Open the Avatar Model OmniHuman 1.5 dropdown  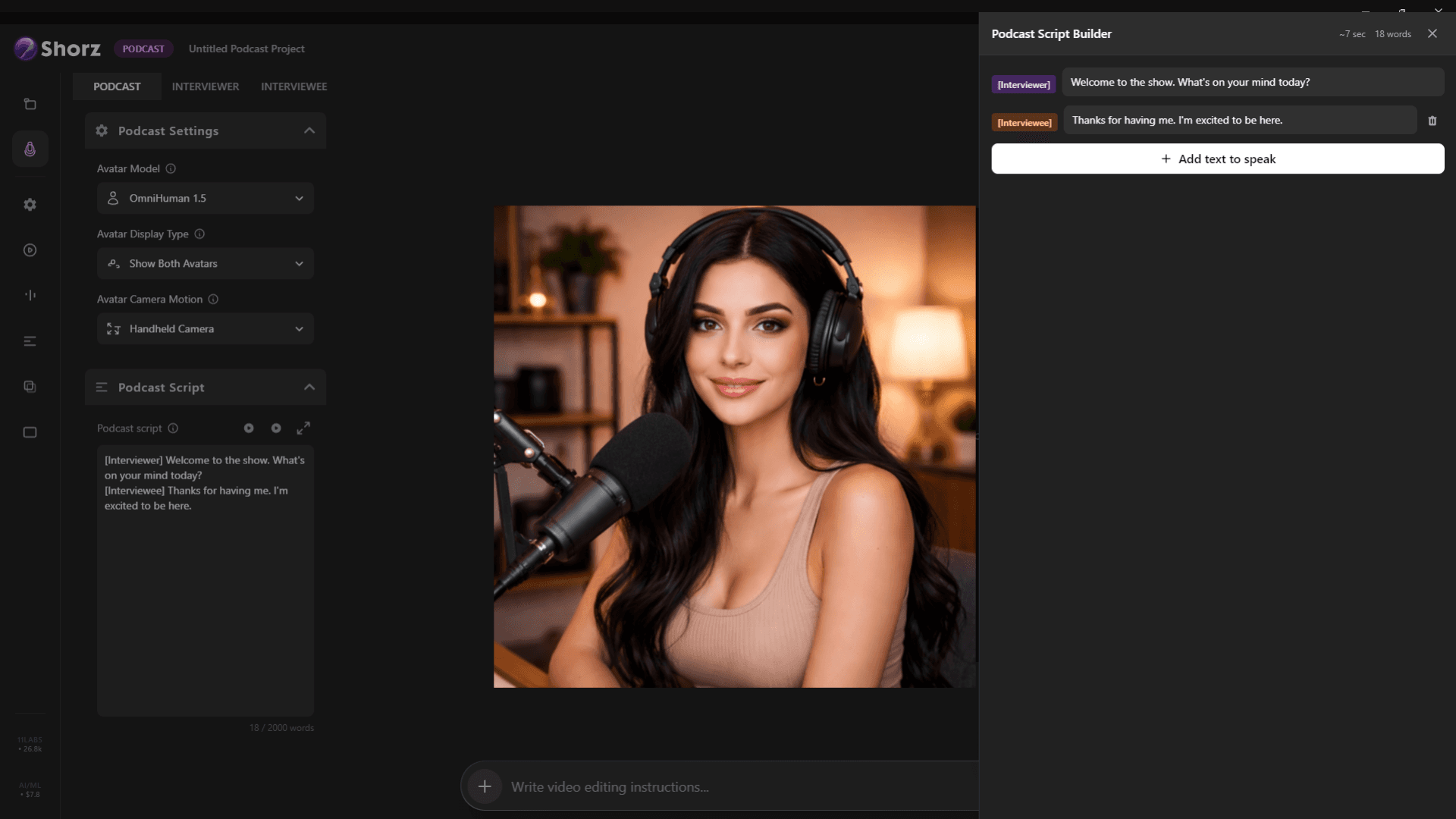[x=206, y=198]
